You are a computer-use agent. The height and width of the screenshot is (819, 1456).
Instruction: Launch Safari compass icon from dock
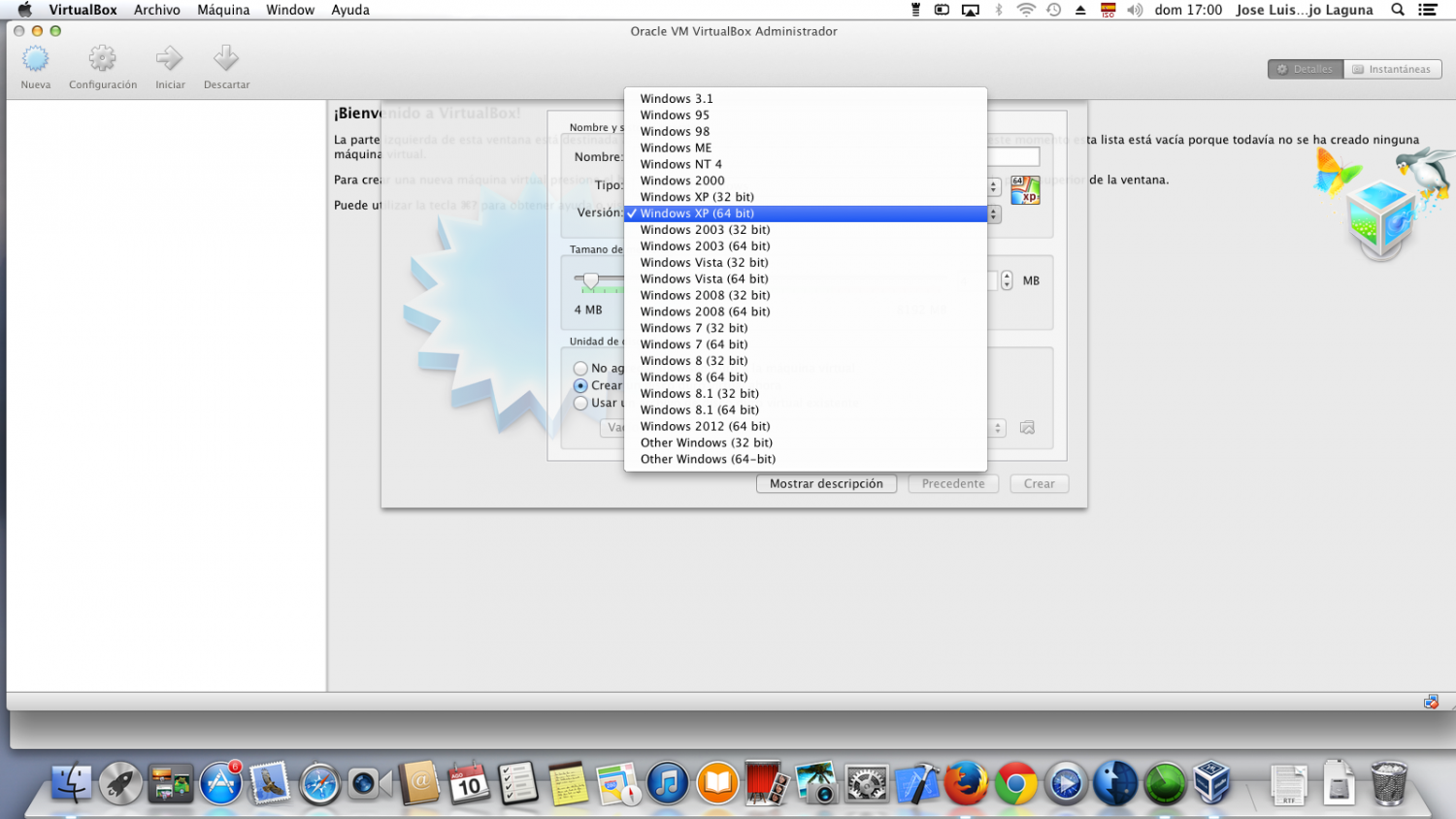[319, 784]
